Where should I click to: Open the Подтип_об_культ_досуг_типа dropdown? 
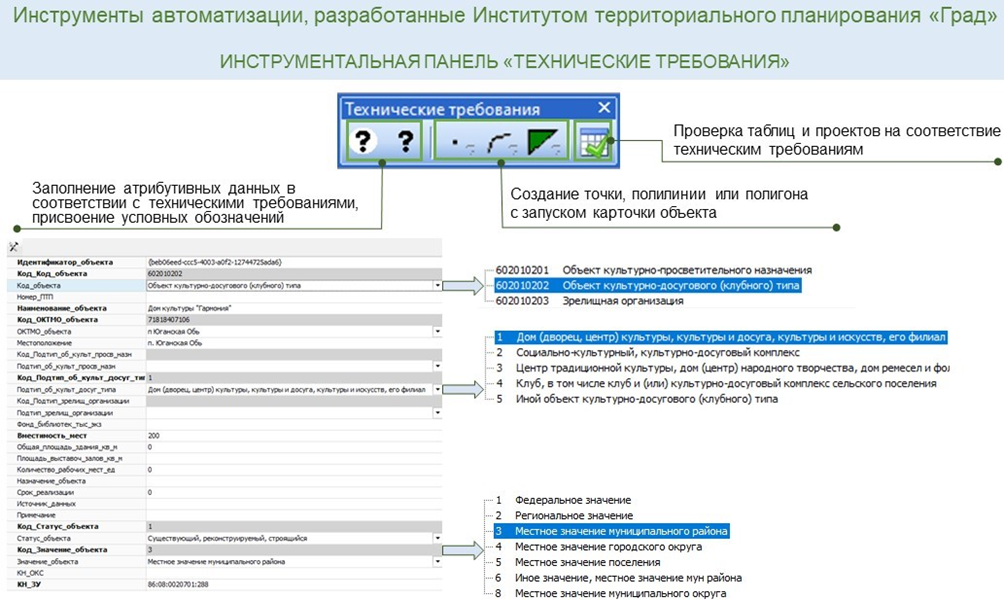coord(437,389)
